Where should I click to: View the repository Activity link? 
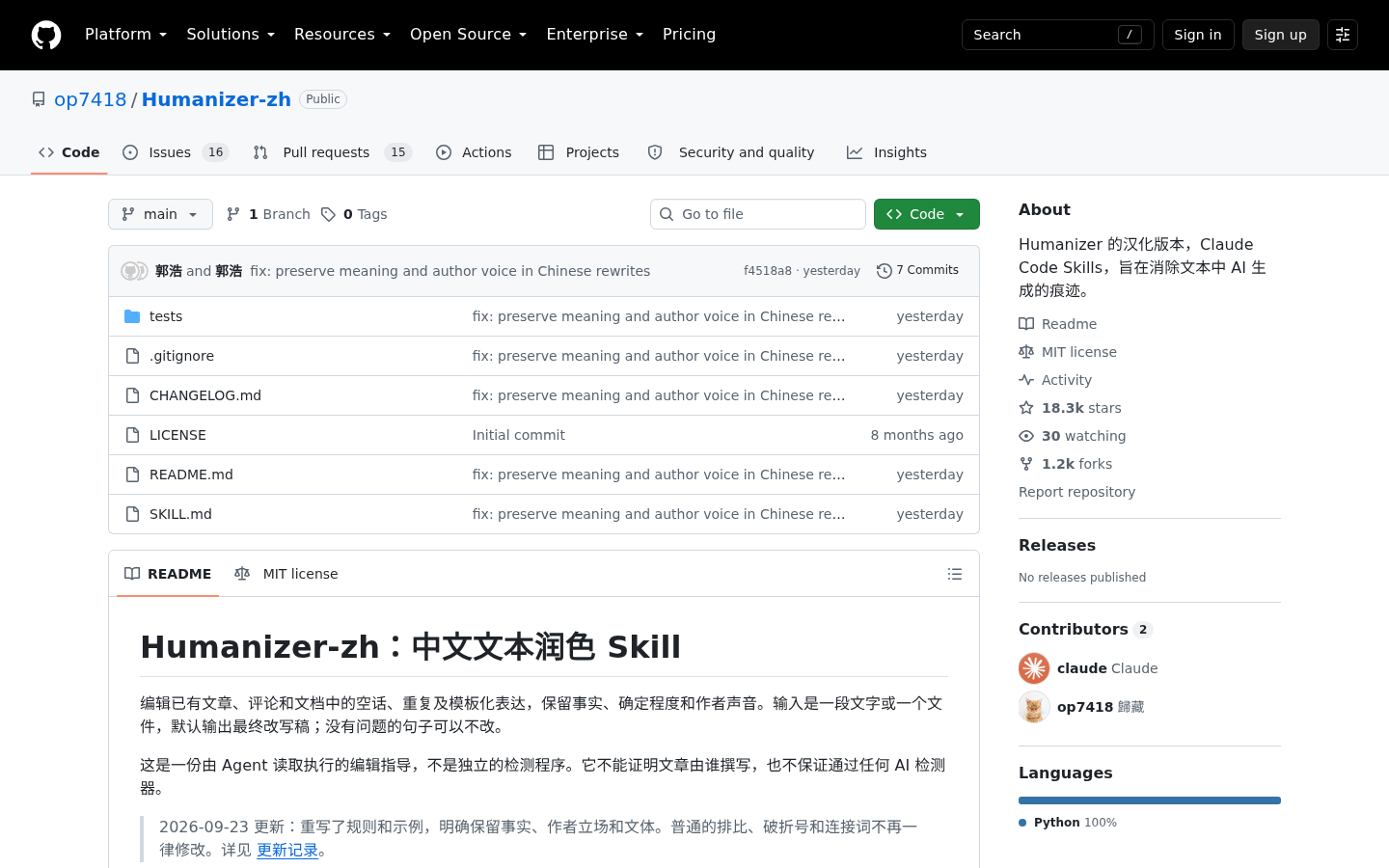coord(1055,380)
